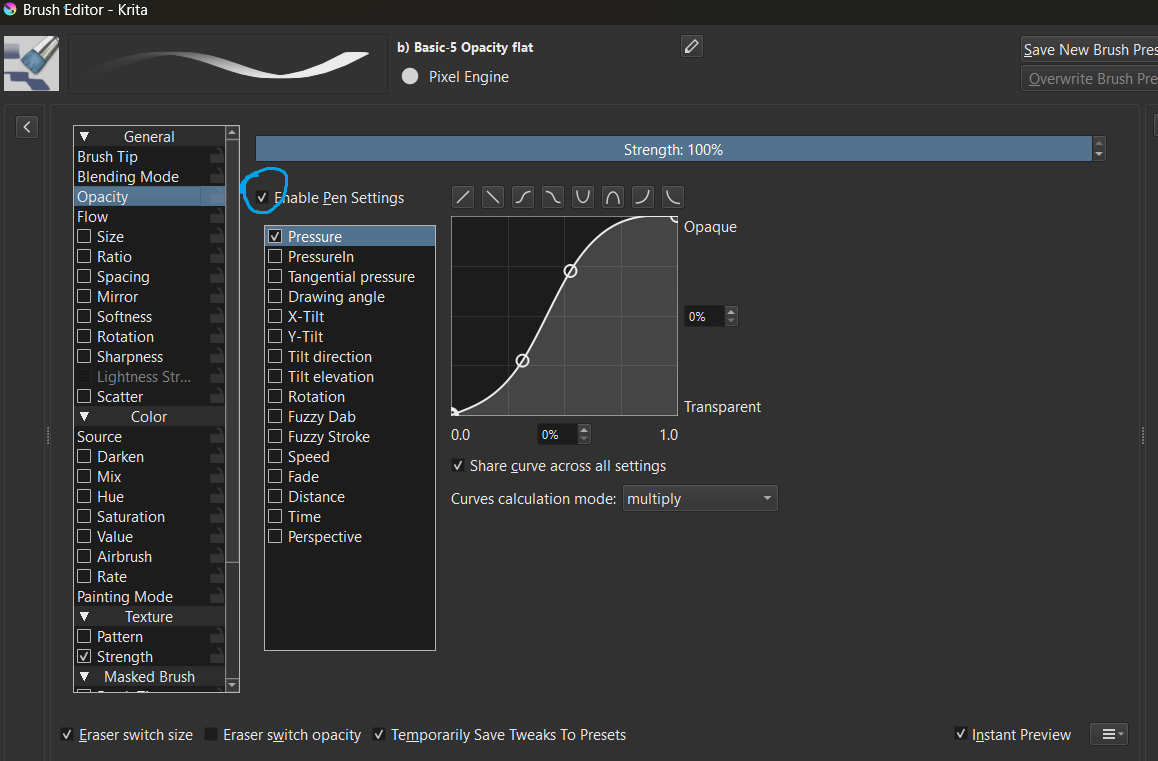Select the arch-shaped curve preset
The height and width of the screenshot is (761, 1158).
click(613, 197)
